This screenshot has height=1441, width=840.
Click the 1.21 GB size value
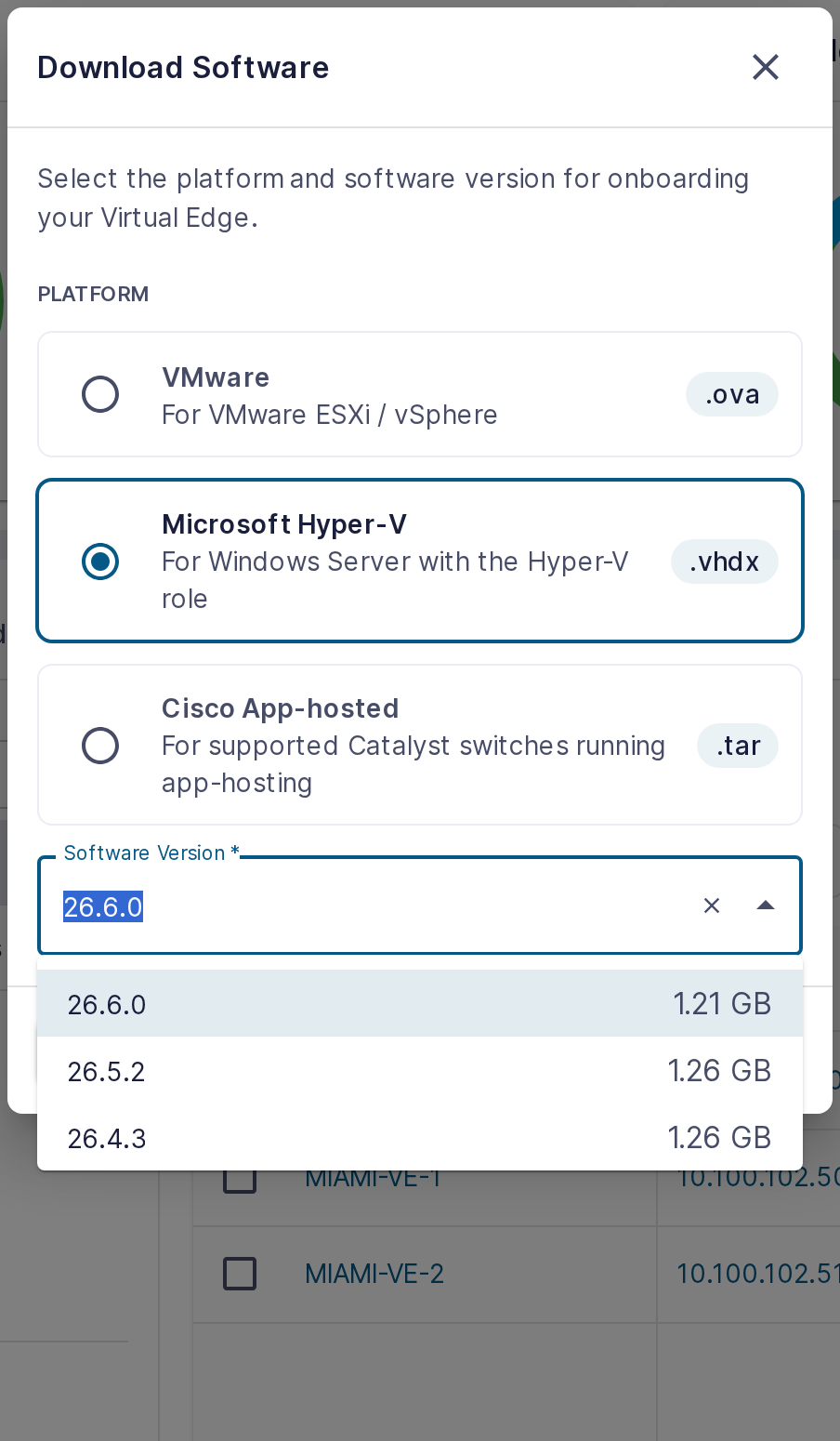[x=722, y=1004]
